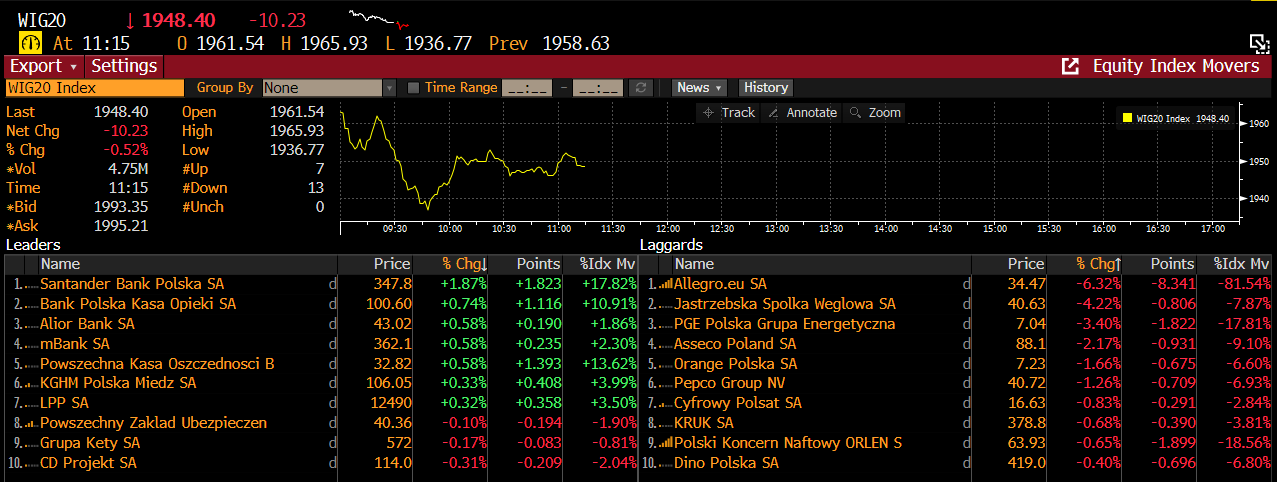1277x482 pixels.
Task: Click the Track crosshair icon on chart
Action: pos(709,113)
